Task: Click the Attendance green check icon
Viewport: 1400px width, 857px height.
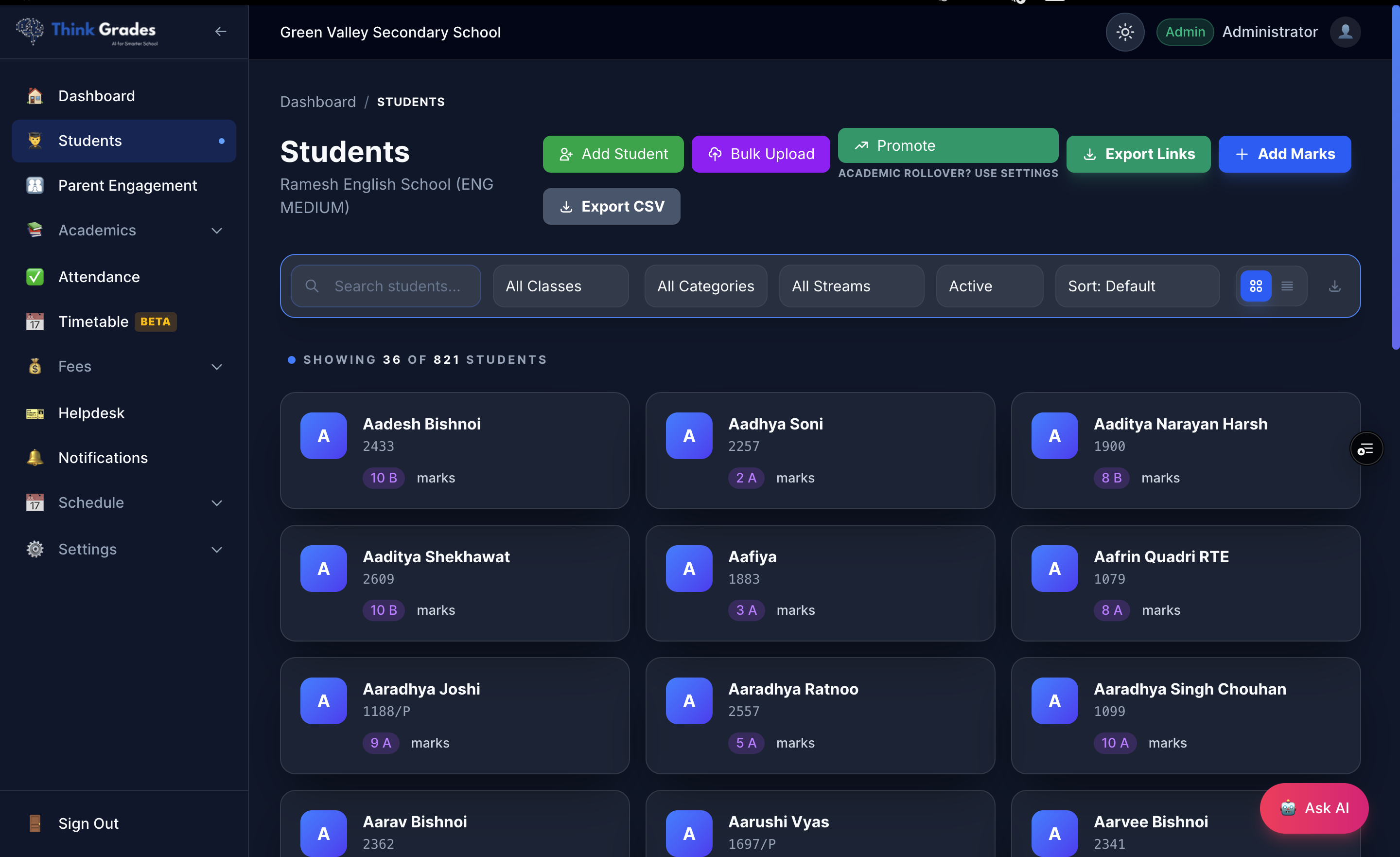Action: coord(35,277)
